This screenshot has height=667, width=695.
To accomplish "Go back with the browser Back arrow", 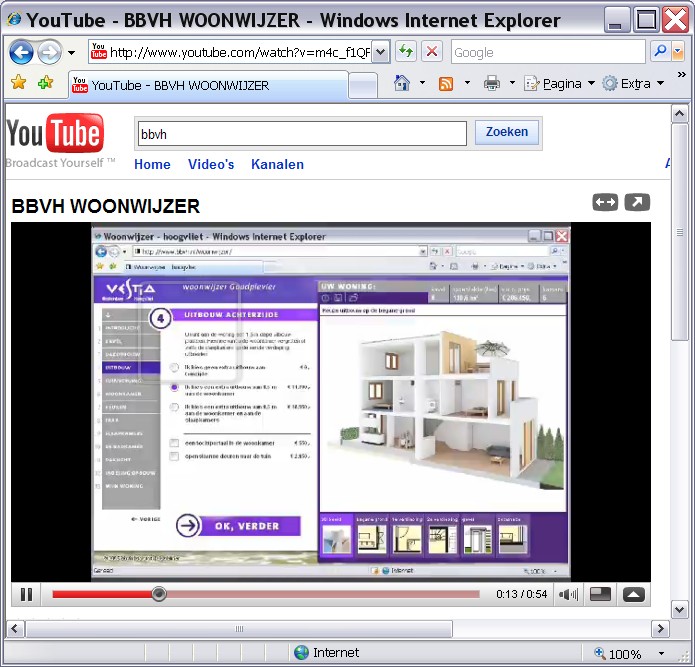I will (x=21, y=52).
